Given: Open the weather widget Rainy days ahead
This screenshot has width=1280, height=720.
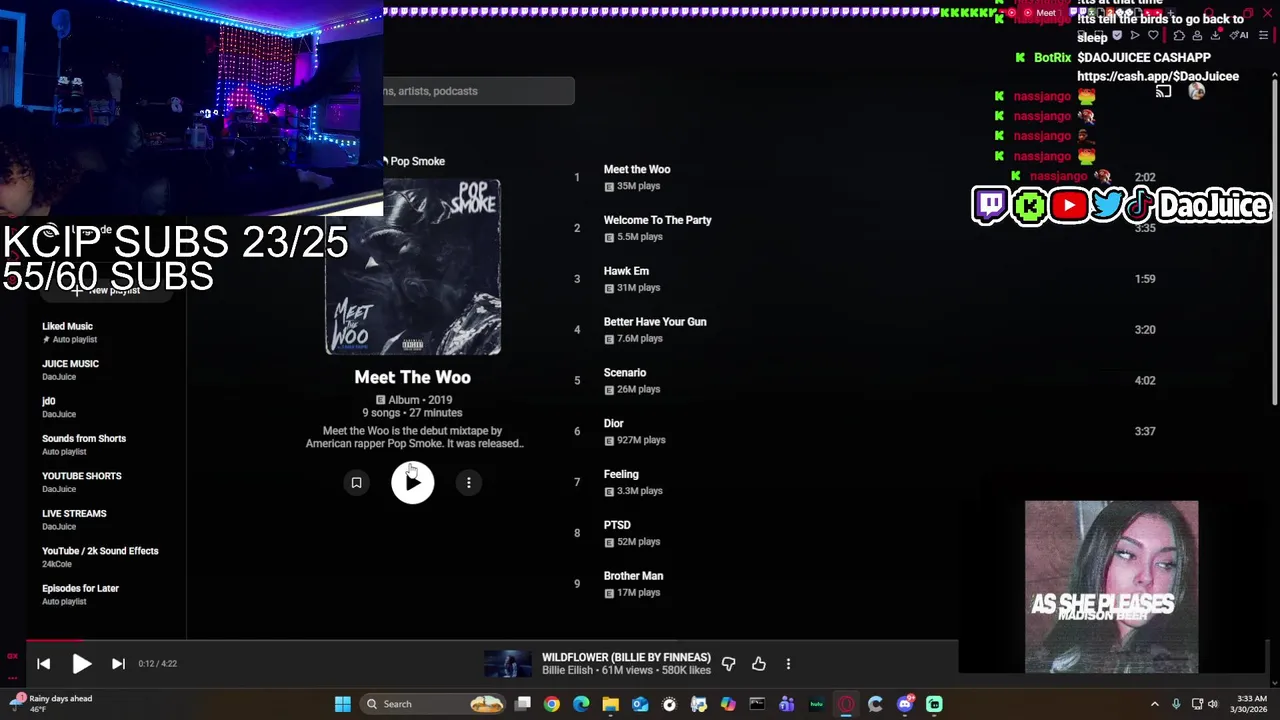Looking at the screenshot, I should coord(52,704).
